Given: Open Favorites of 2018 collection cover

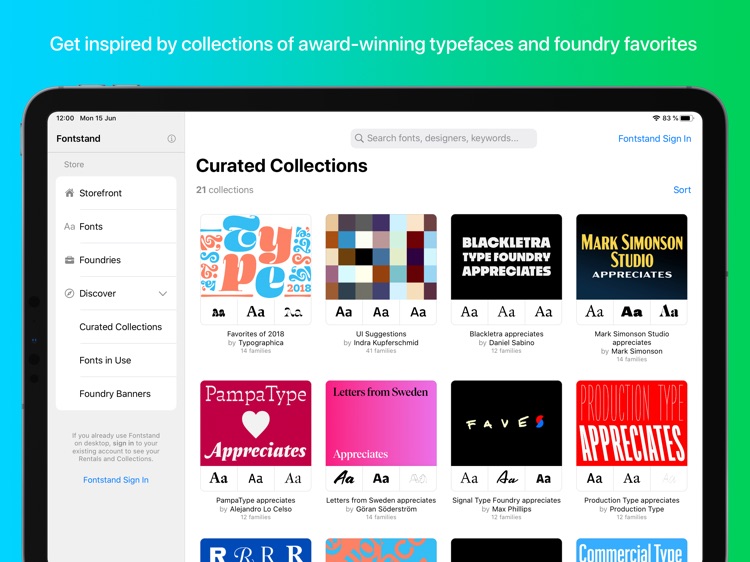Looking at the screenshot, I should click(x=255, y=257).
